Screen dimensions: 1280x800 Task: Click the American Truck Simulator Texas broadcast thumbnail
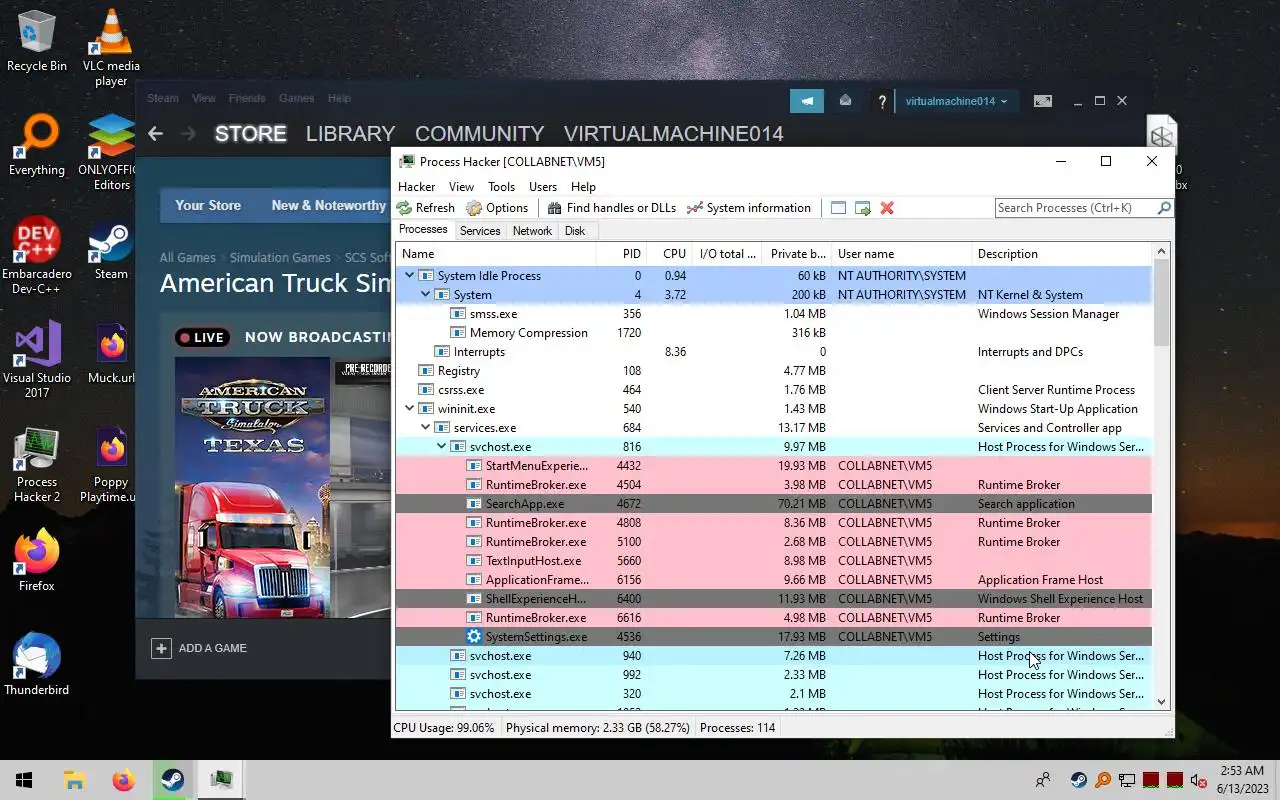pyautogui.click(x=252, y=487)
